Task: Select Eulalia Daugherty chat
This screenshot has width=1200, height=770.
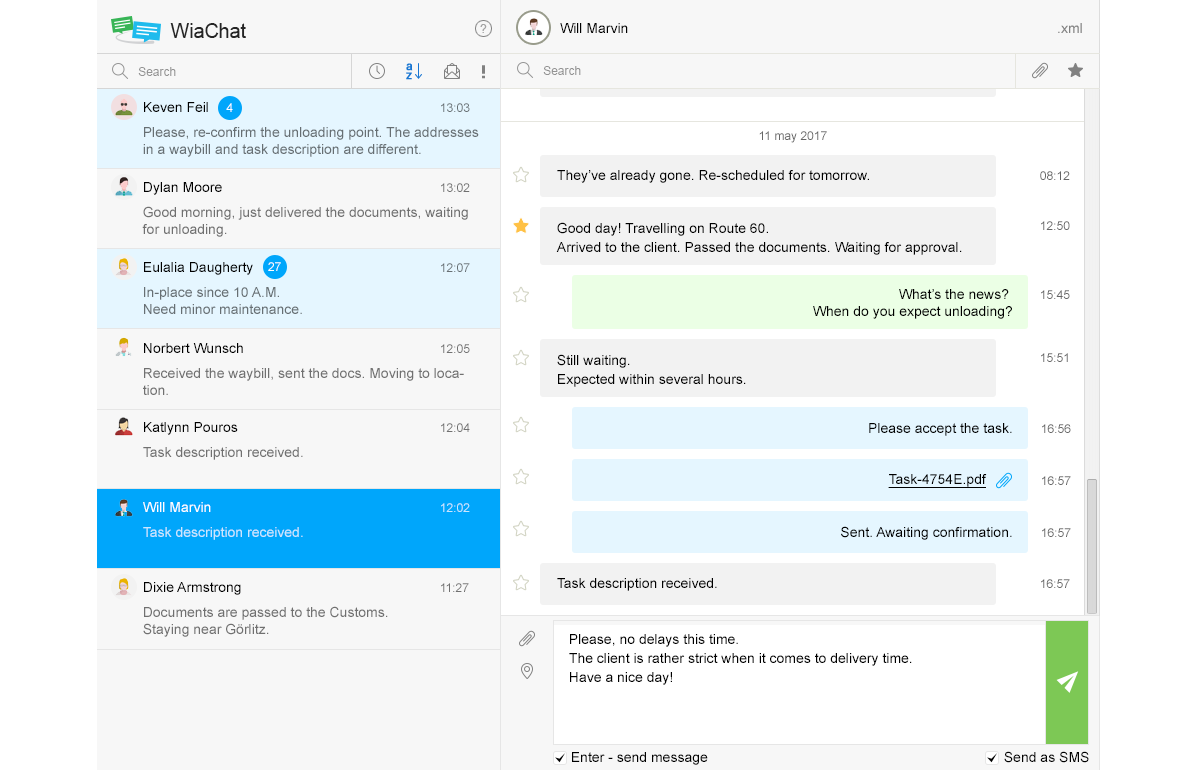Action: (x=298, y=288)
